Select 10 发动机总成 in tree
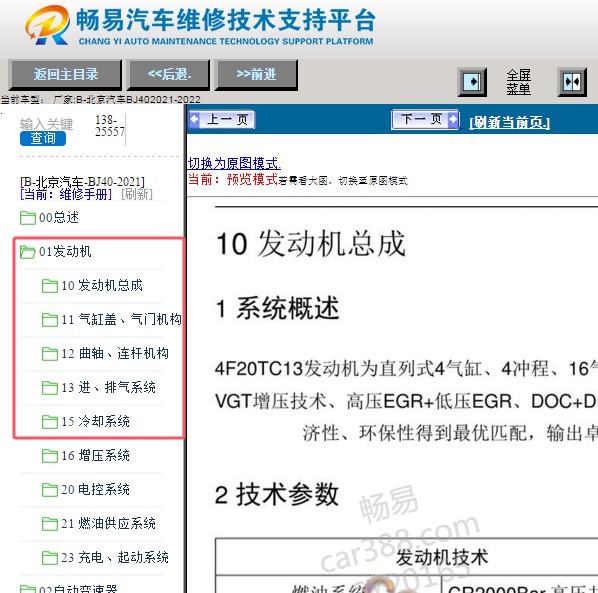 point(102,285)
